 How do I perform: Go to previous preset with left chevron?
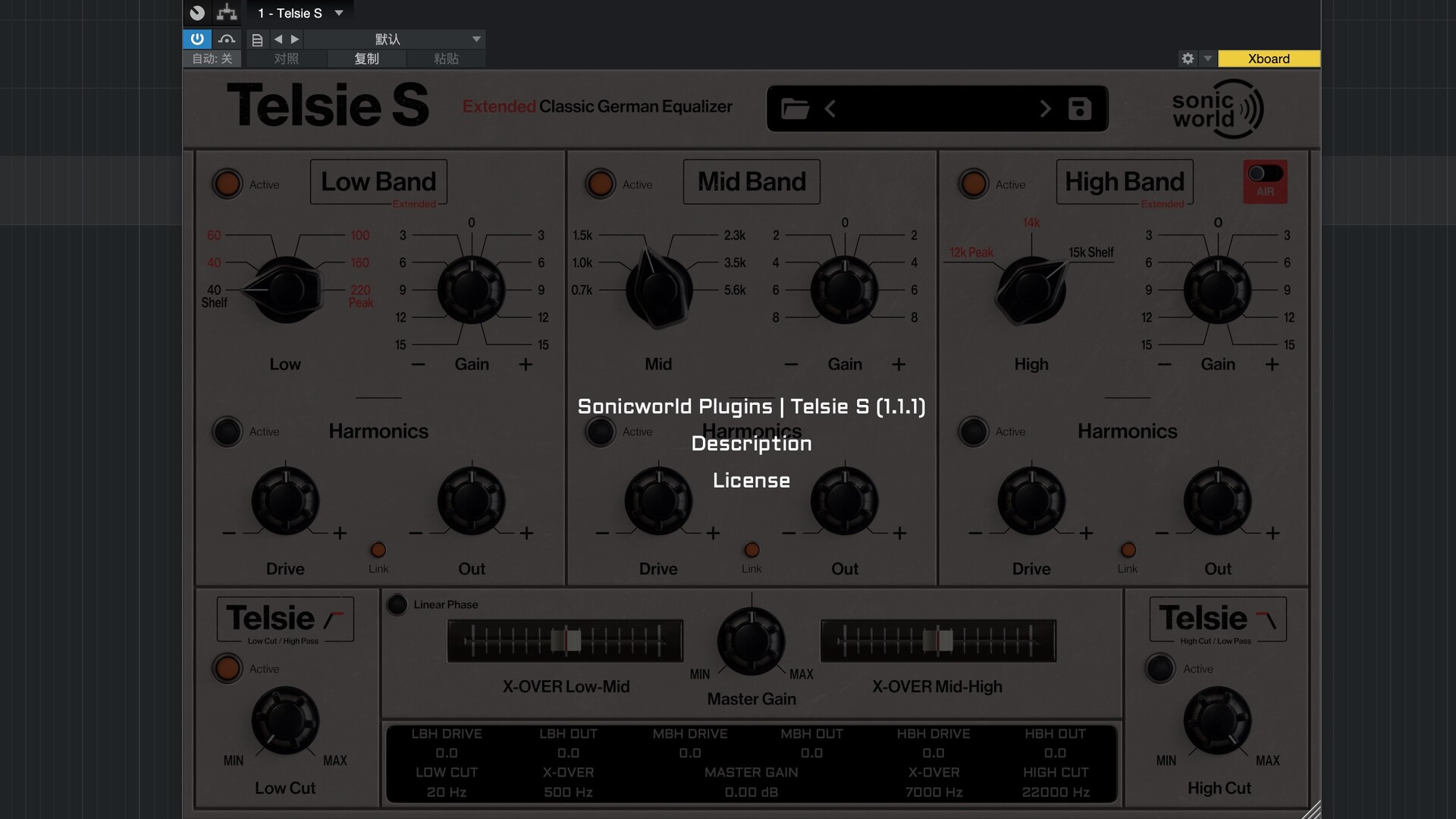pos(830,109)
